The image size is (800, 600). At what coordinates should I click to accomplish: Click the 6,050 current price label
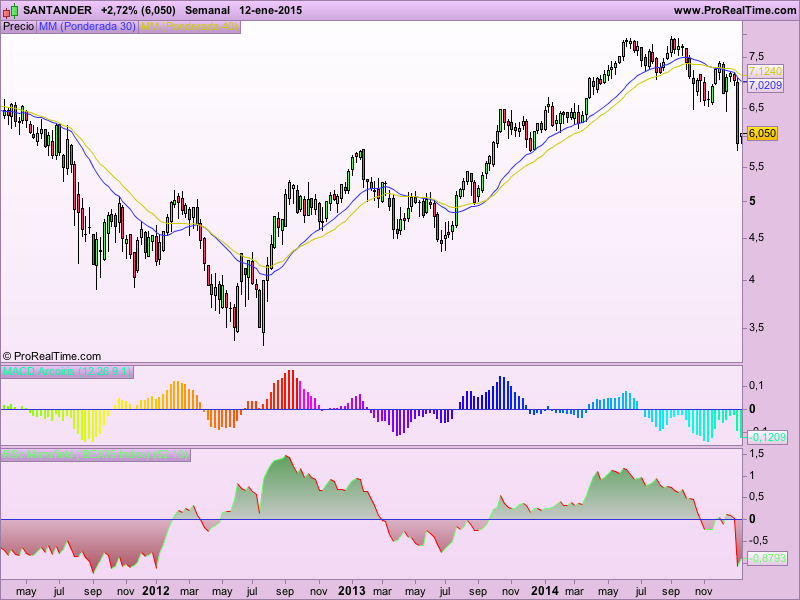click(x=762, y=133)
